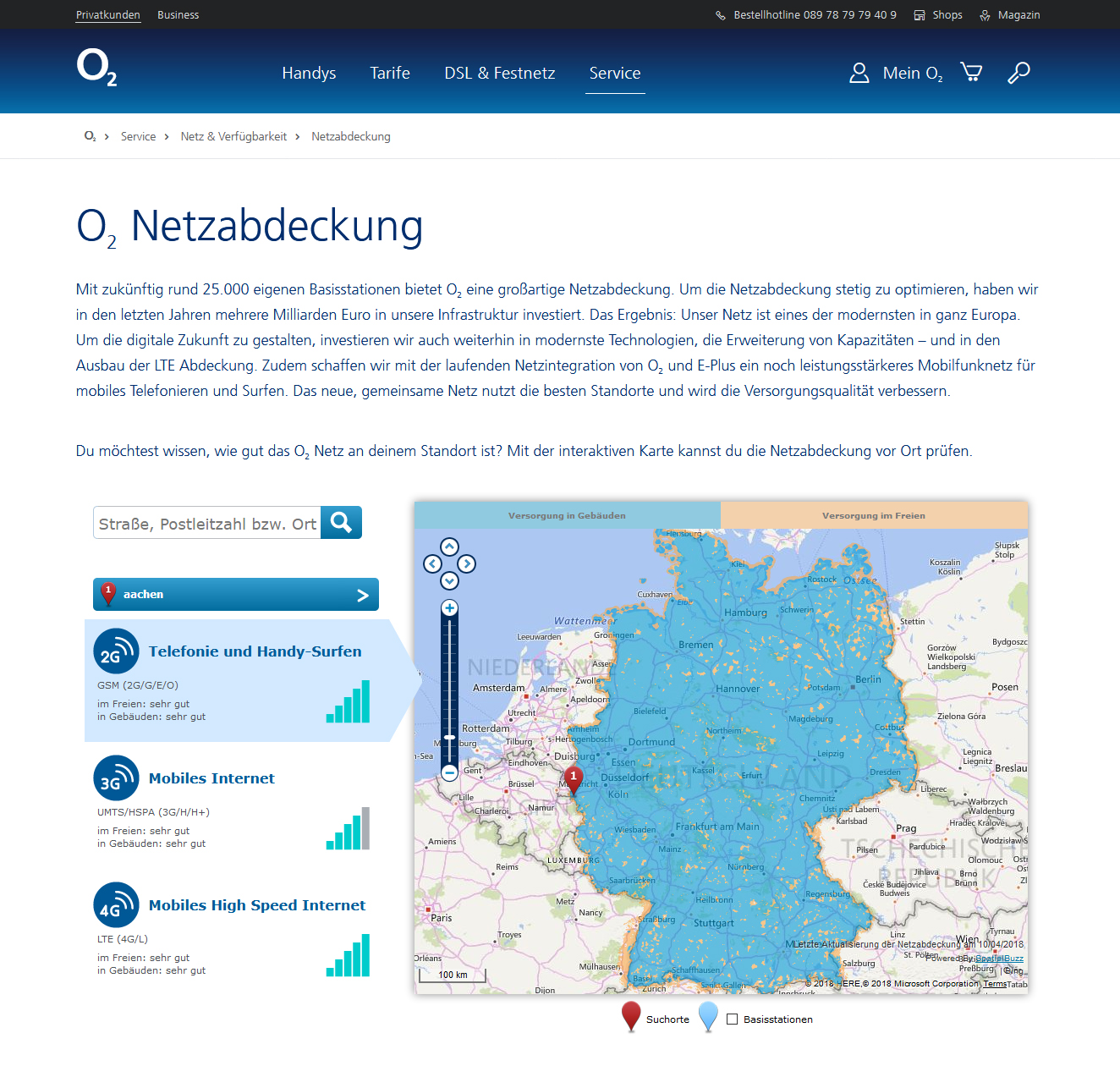Screen dimensions: 1120x1066
Task: Click the red location pin on the map
Action: click(574, 781)
